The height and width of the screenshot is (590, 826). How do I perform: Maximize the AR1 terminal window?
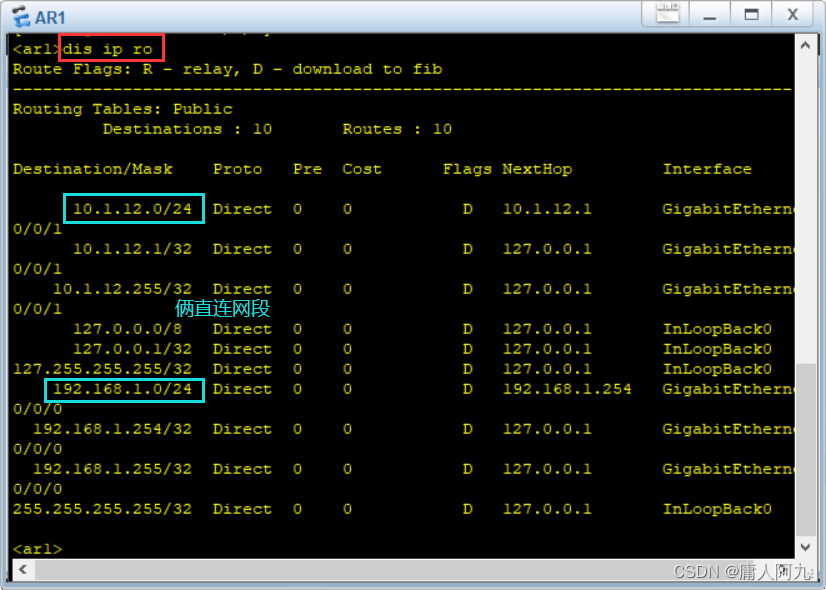pyautogui.click(x=751, y=14)
